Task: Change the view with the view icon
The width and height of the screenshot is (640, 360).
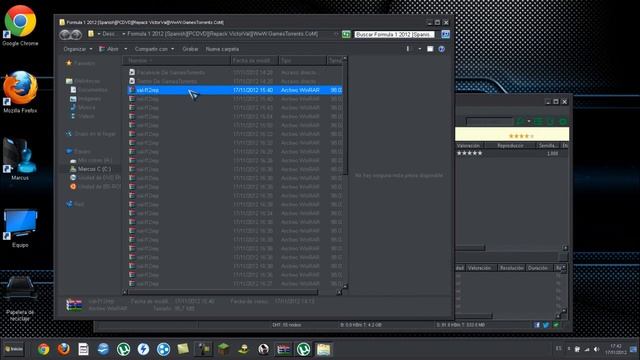Action: (x=408, y=49)
